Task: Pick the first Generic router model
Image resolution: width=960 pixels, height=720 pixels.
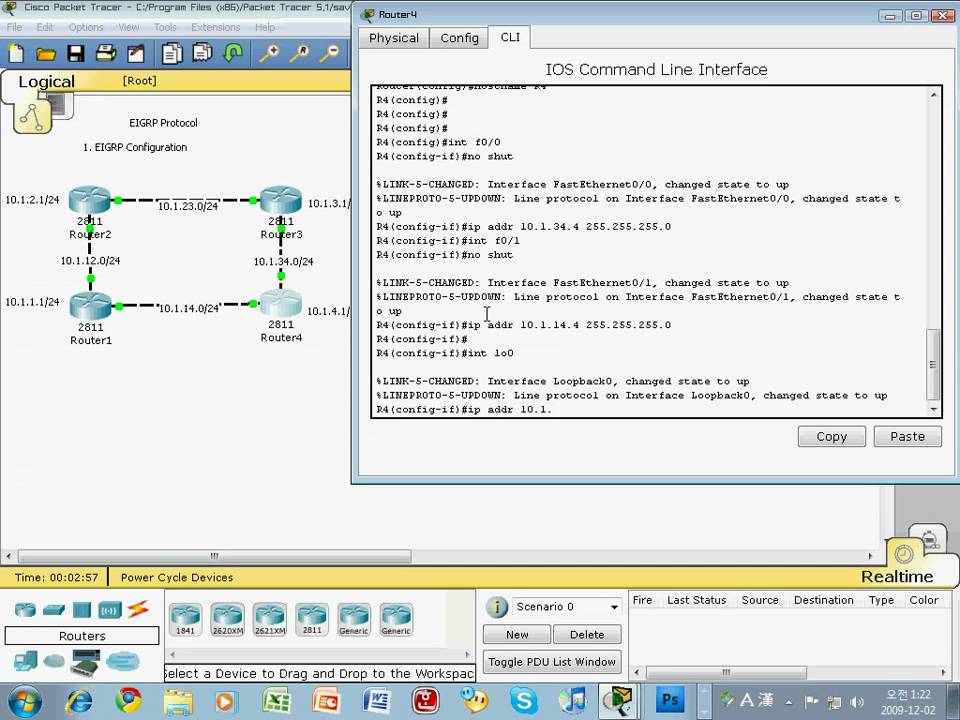Action: tap(354, 619)
